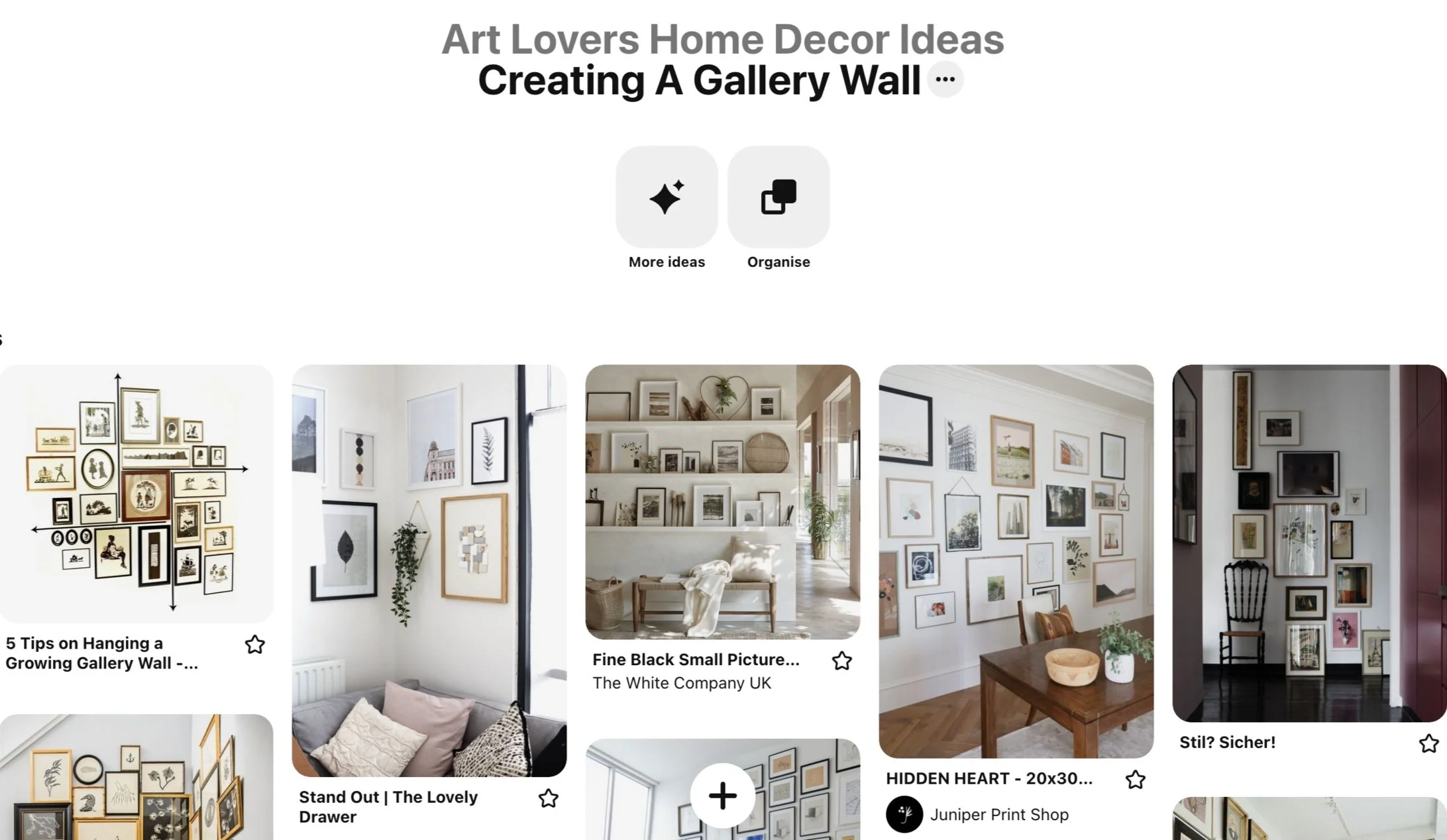Open black chair hallway pin image
The height and width of the screenshot is (840, 1447).
(1309, 543)
